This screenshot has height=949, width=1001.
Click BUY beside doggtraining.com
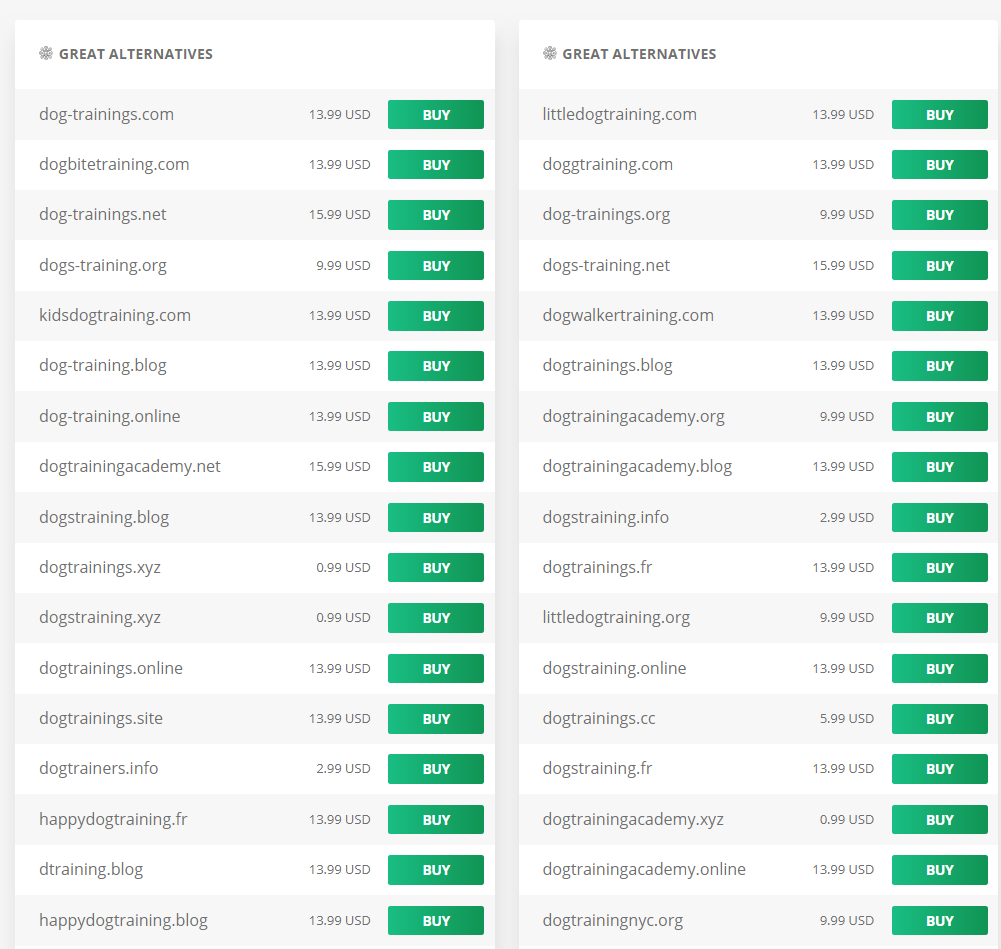click(x=939, y=165)
